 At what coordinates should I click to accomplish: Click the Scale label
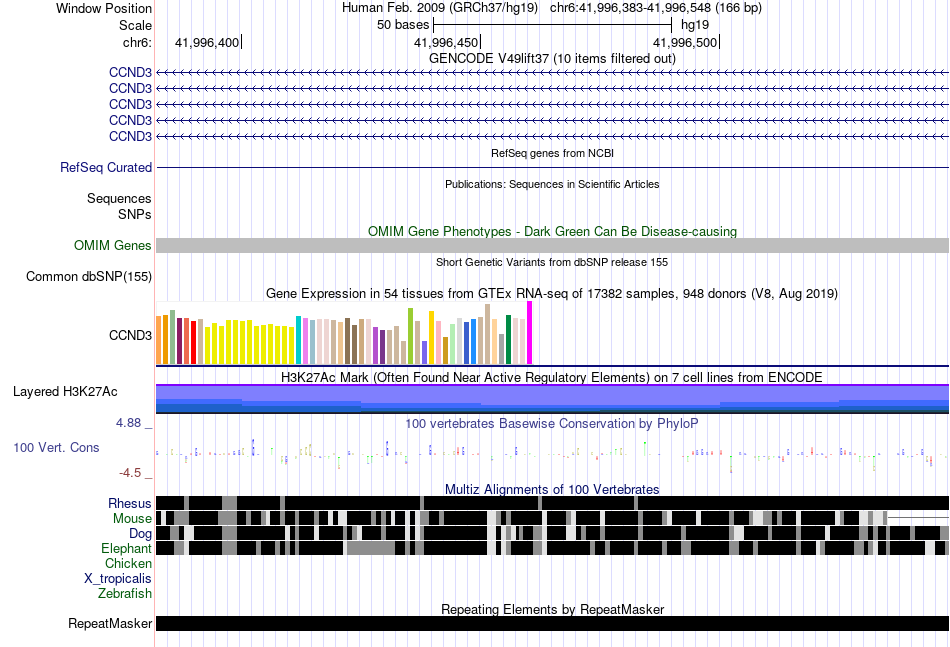[x=135, y=25]
